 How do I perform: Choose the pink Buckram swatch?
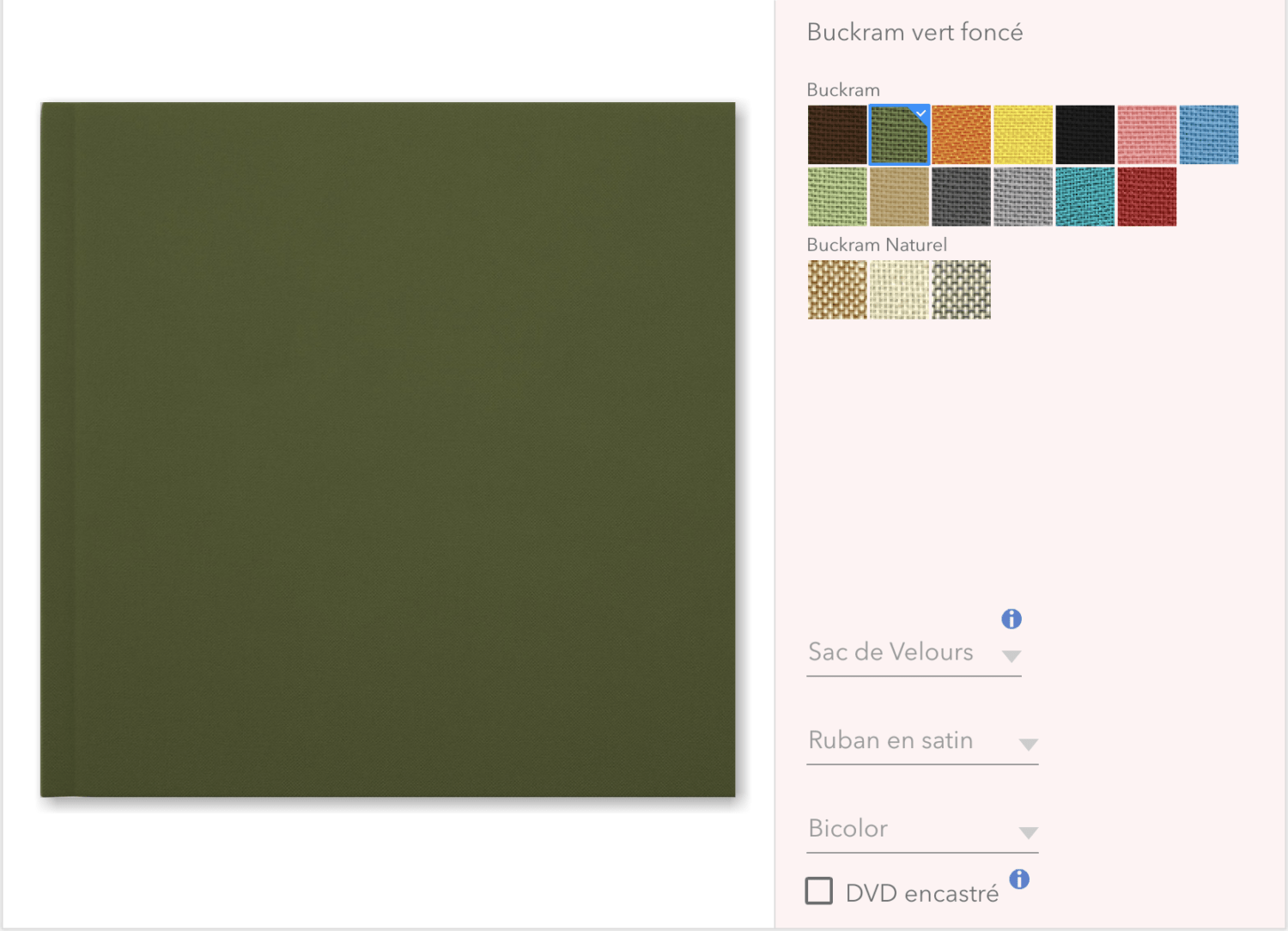click(x=1147, y=135)
